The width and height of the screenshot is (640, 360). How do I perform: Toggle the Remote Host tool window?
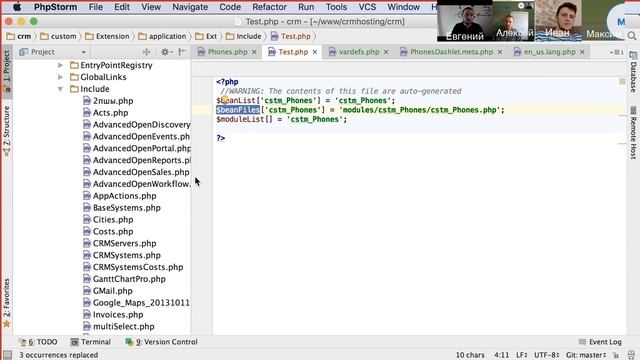pos(633,133)
